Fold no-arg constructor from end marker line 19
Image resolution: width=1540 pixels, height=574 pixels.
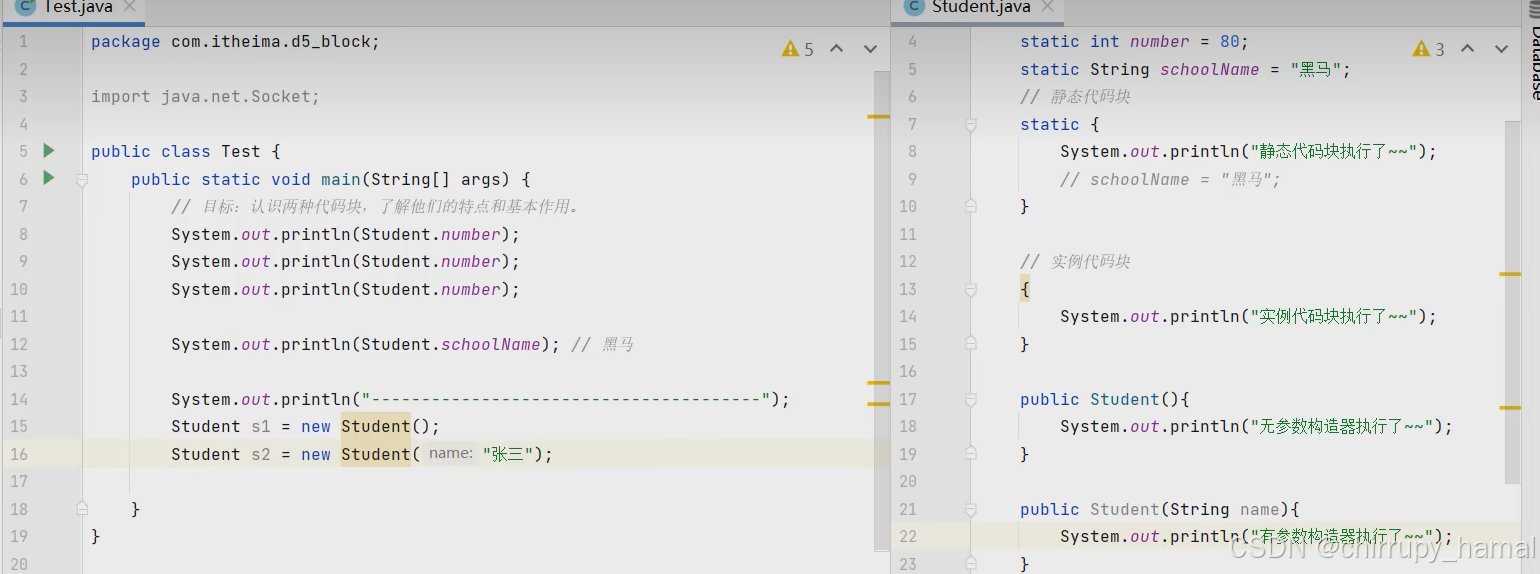point(970,454)
